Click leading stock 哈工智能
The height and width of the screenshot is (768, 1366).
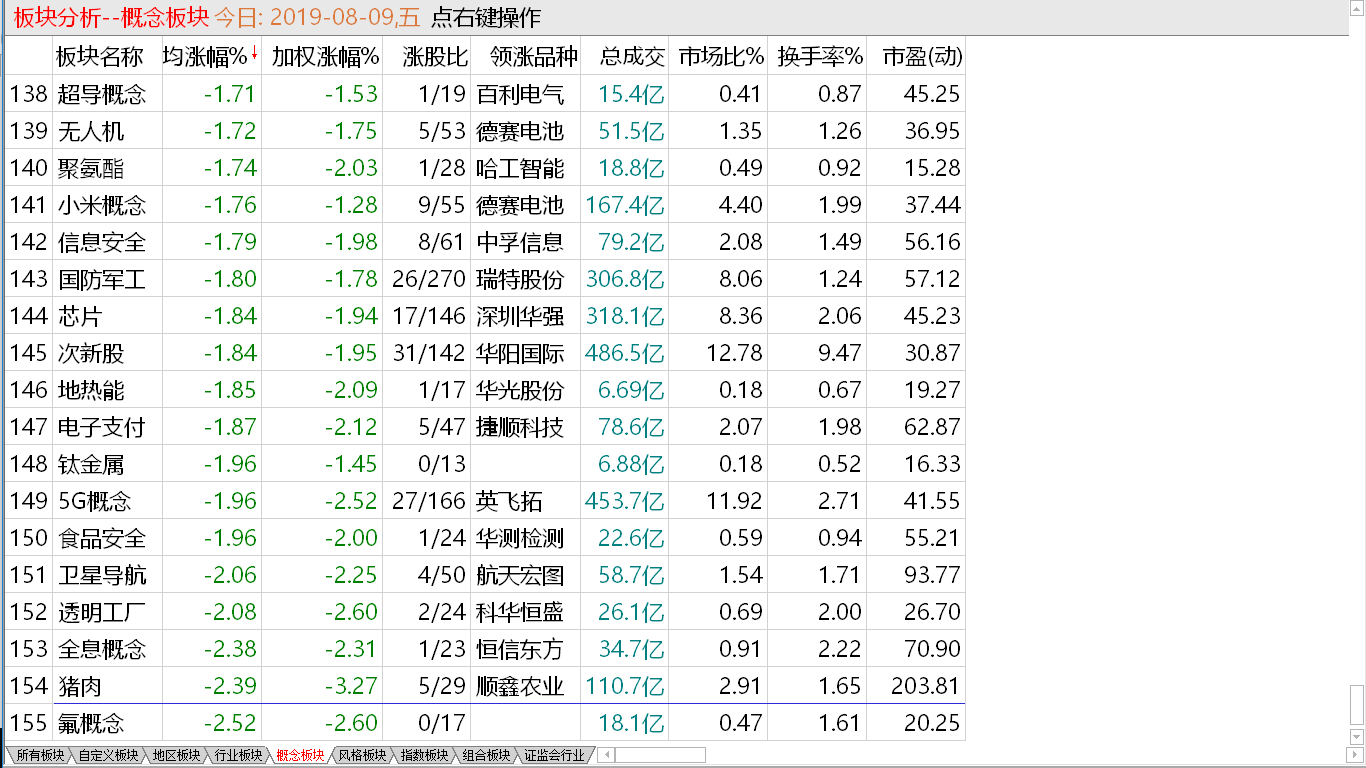520,168
